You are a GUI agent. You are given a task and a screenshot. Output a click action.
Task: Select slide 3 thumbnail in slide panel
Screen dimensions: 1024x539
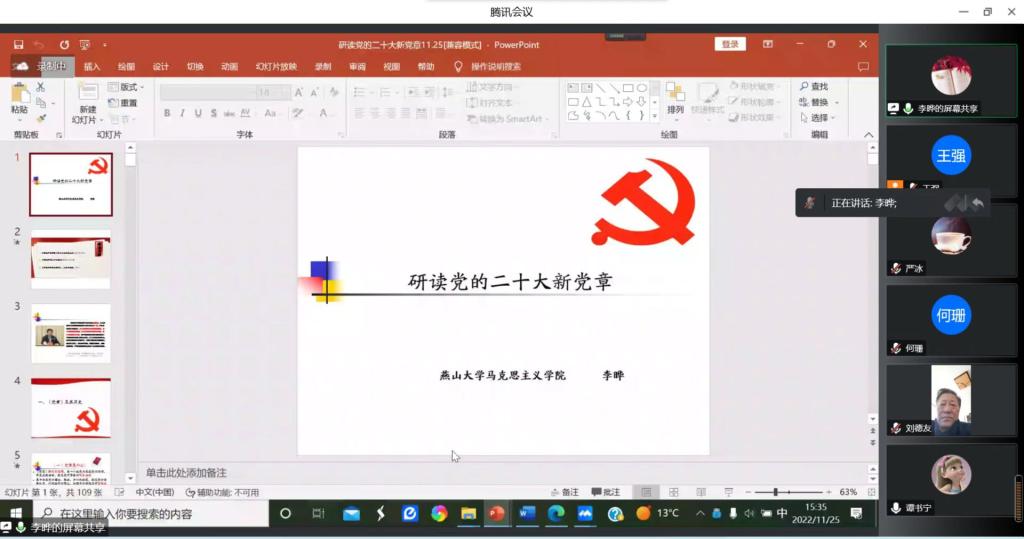[71, 333]
